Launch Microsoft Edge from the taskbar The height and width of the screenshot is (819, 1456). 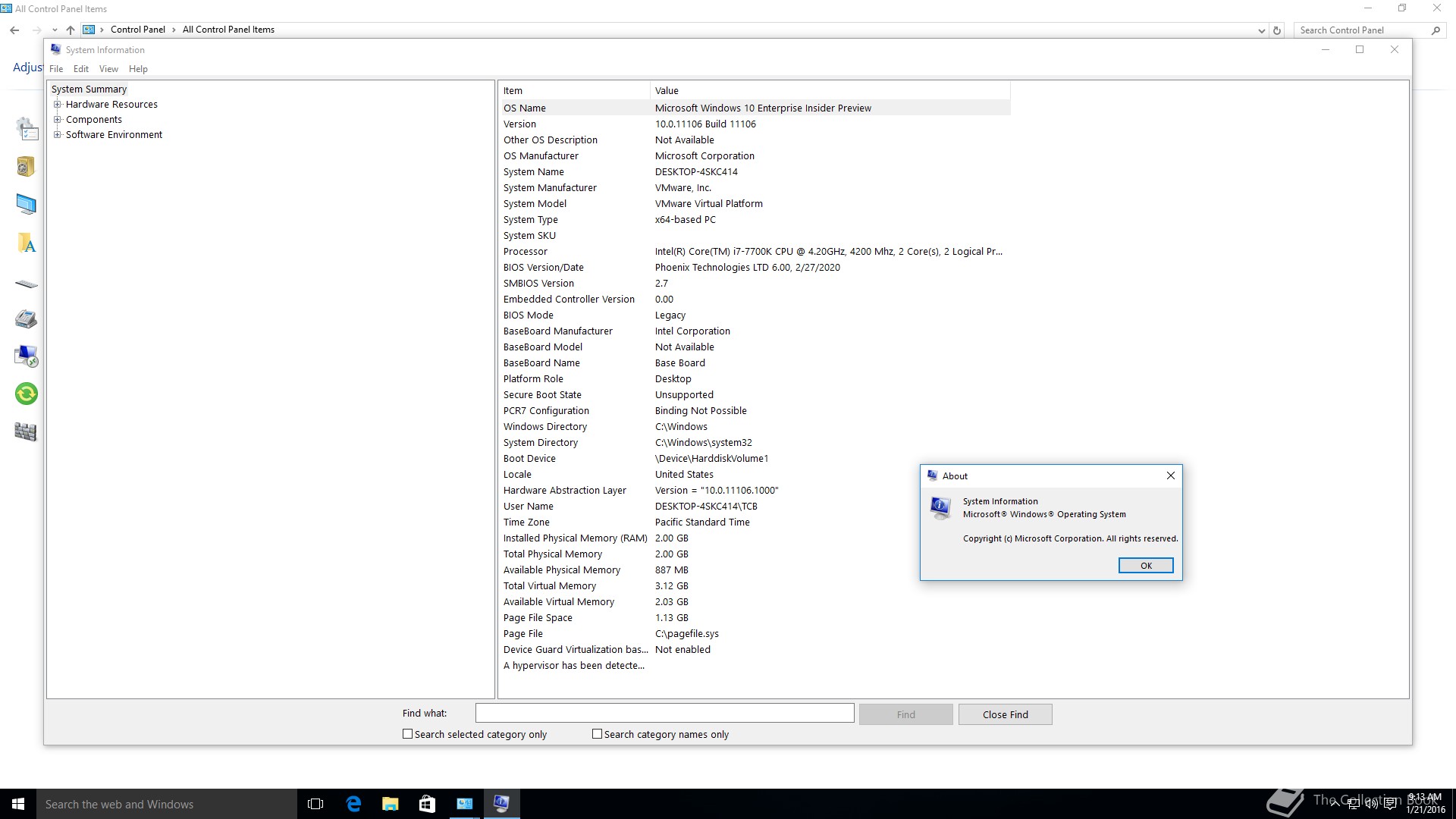353,804
